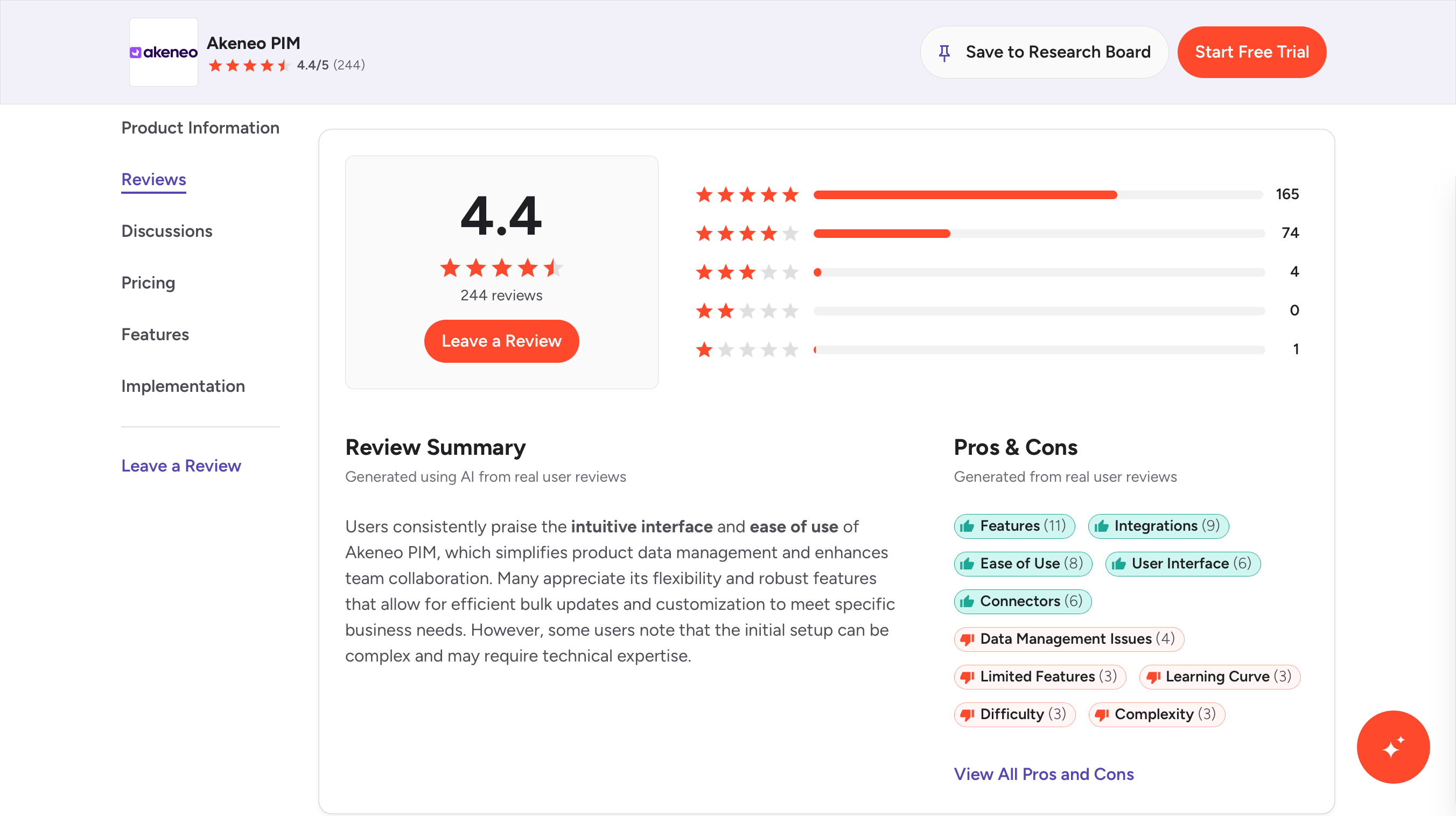Image resolution: width=1456 pixels, height=816 pixels.
Task: Open View All Pros and Cons link
Action: (1044, 774)
